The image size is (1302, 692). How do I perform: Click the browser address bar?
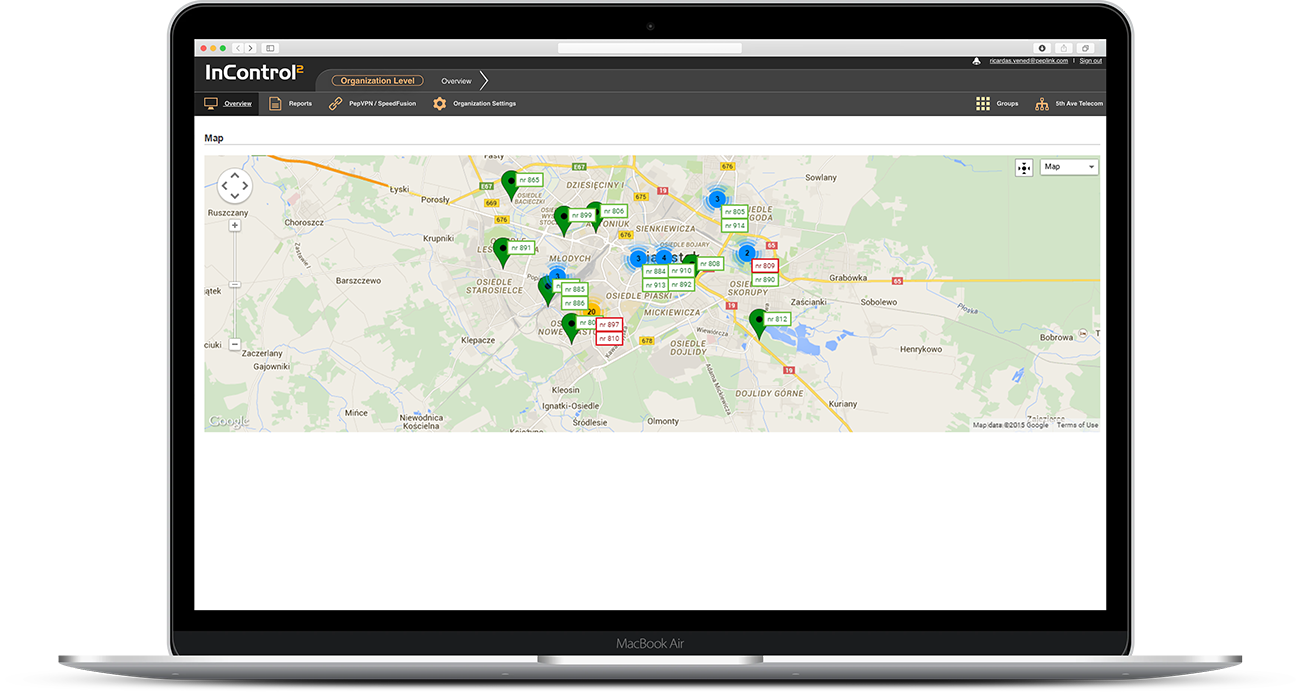[x=650, y=48]
